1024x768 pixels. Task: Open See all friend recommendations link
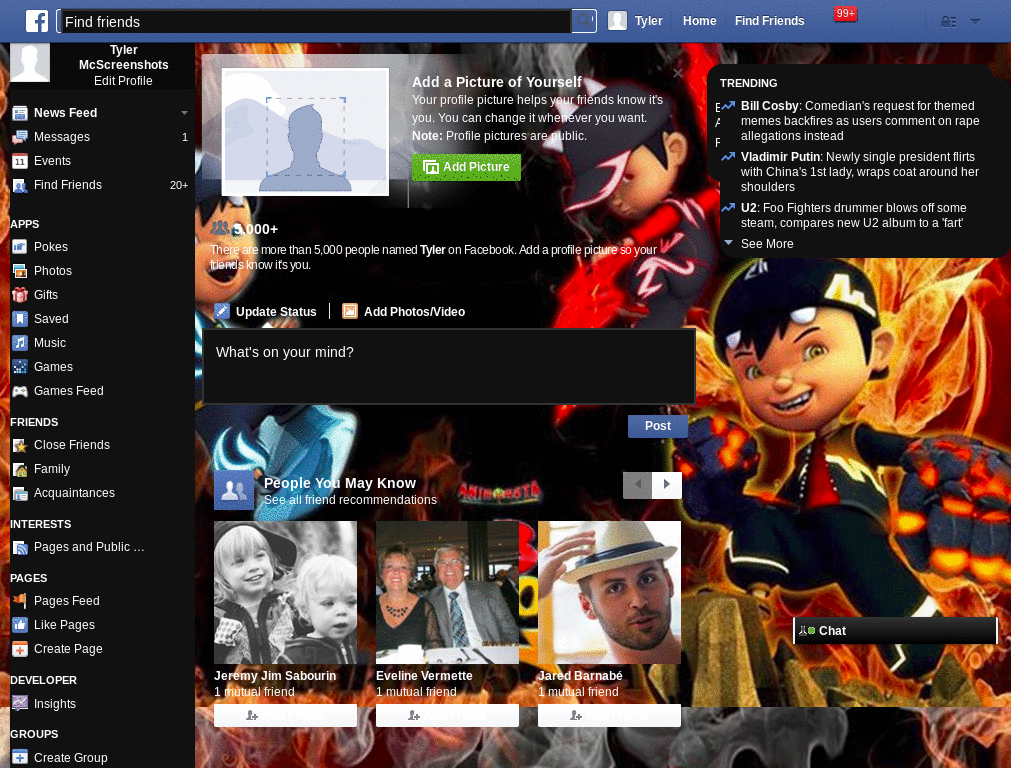pyautogui.click(x=350, y=500)
